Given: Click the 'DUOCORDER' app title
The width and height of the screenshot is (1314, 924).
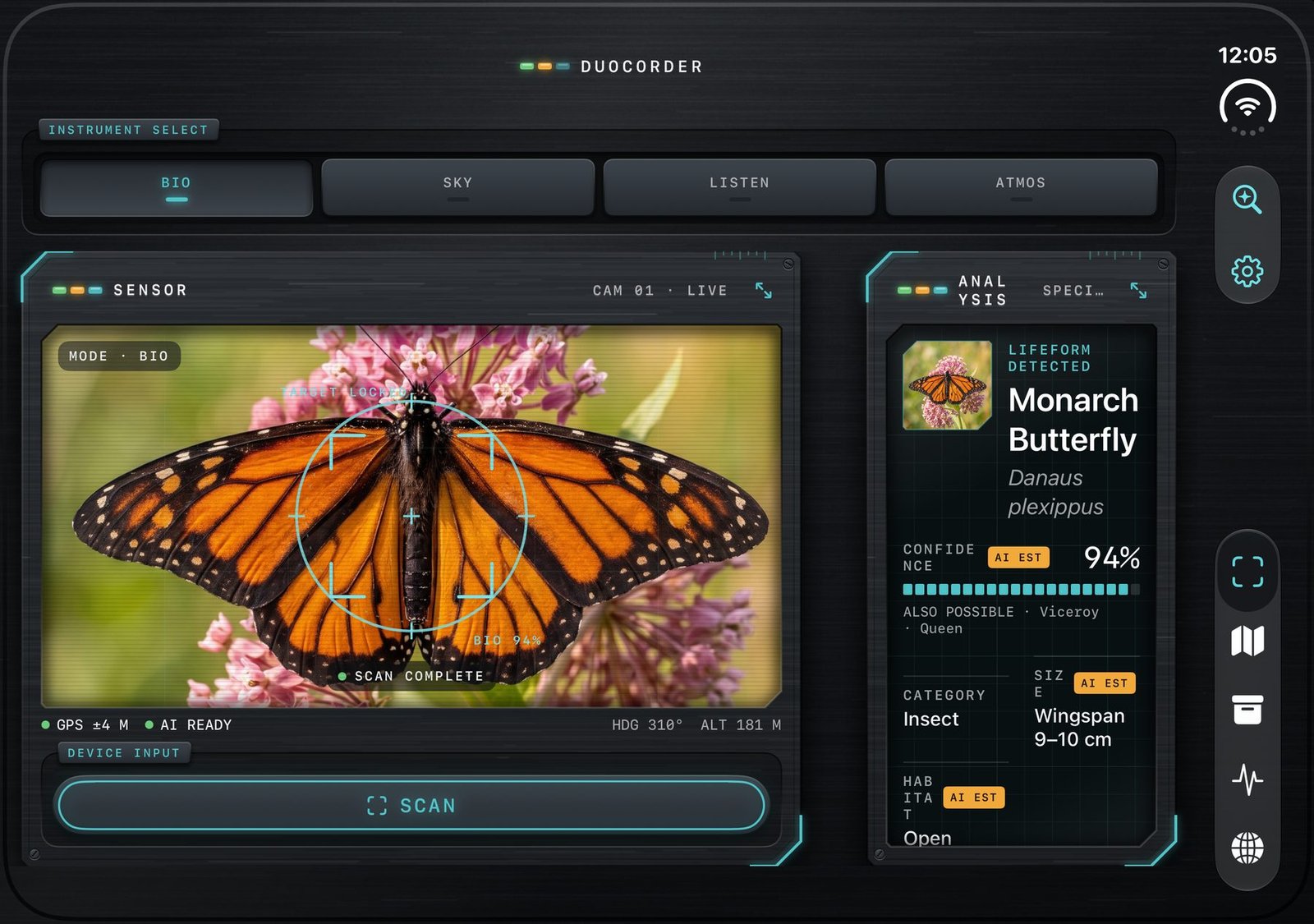Looking at the screenshot, I should 642,67.
